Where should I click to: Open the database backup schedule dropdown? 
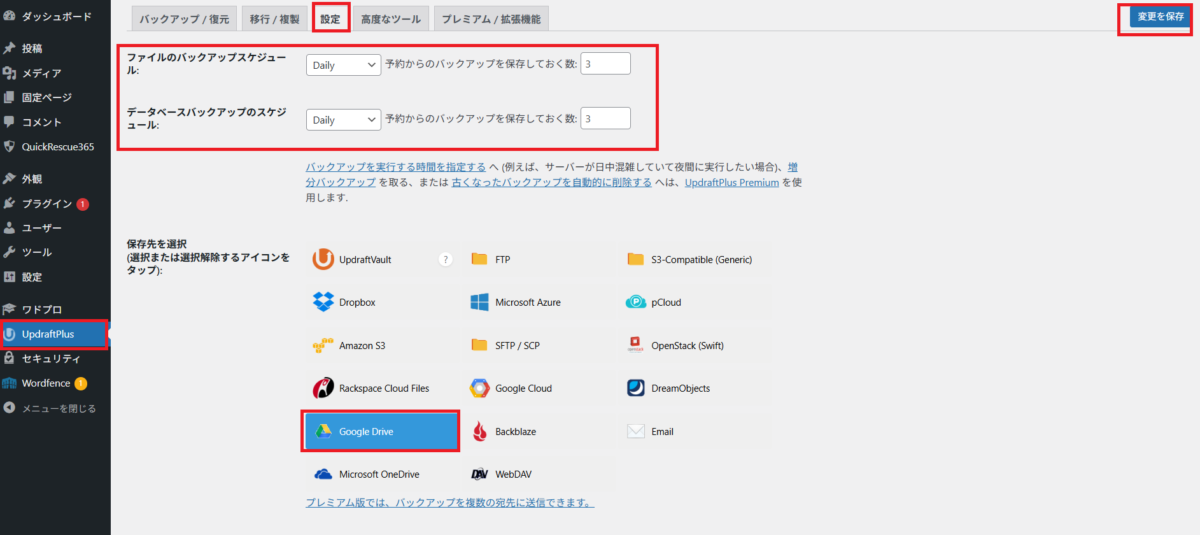pos(343,119)
